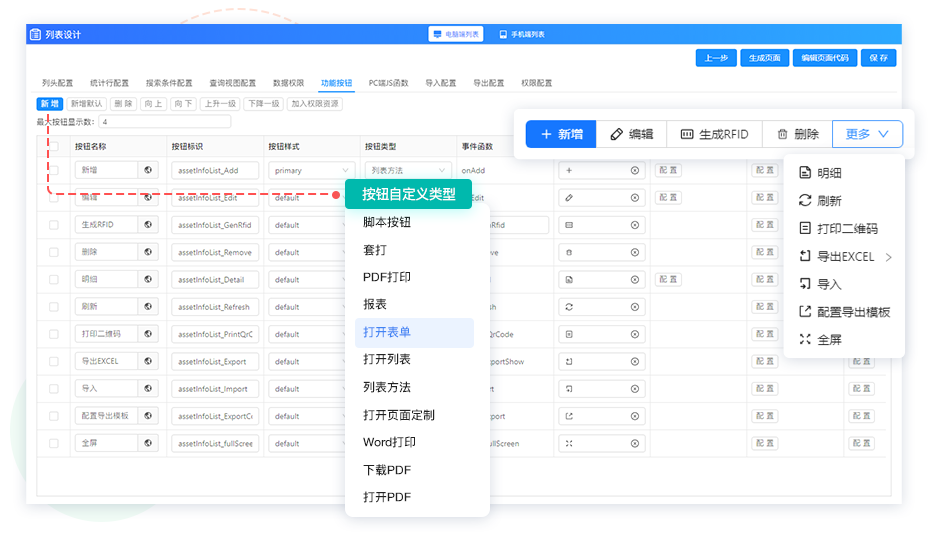
Task: Click the 最大按钮显示数 input field
Action: [x=164, y=122]
